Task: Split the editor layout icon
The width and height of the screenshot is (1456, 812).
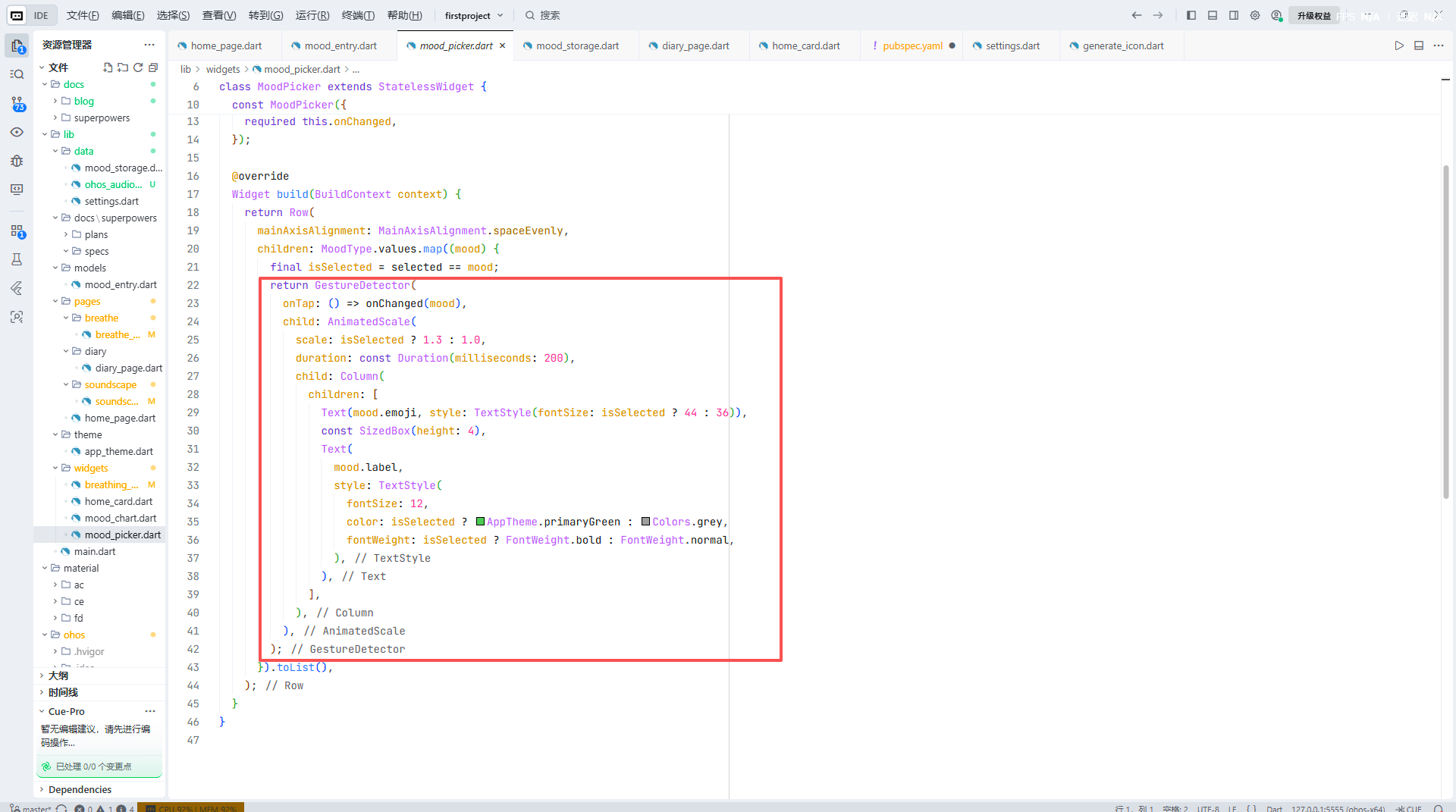Action: [x=1419, y=45]
